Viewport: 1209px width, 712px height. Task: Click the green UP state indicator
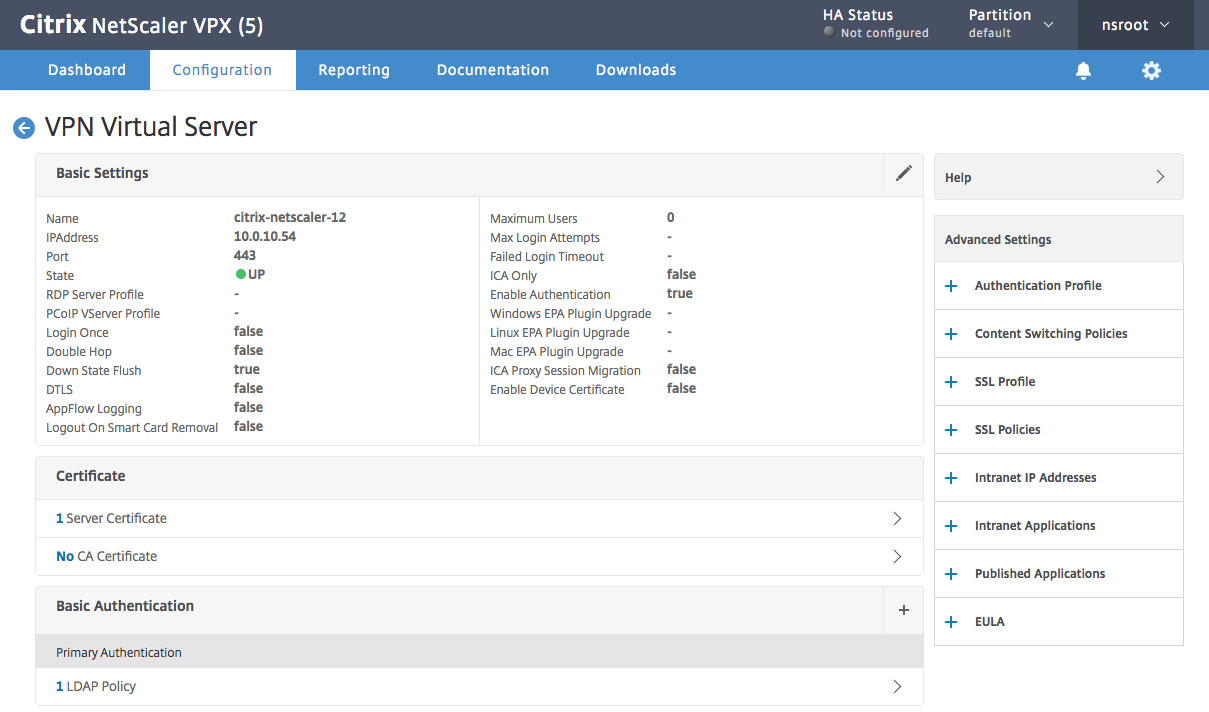pos(241,274)
